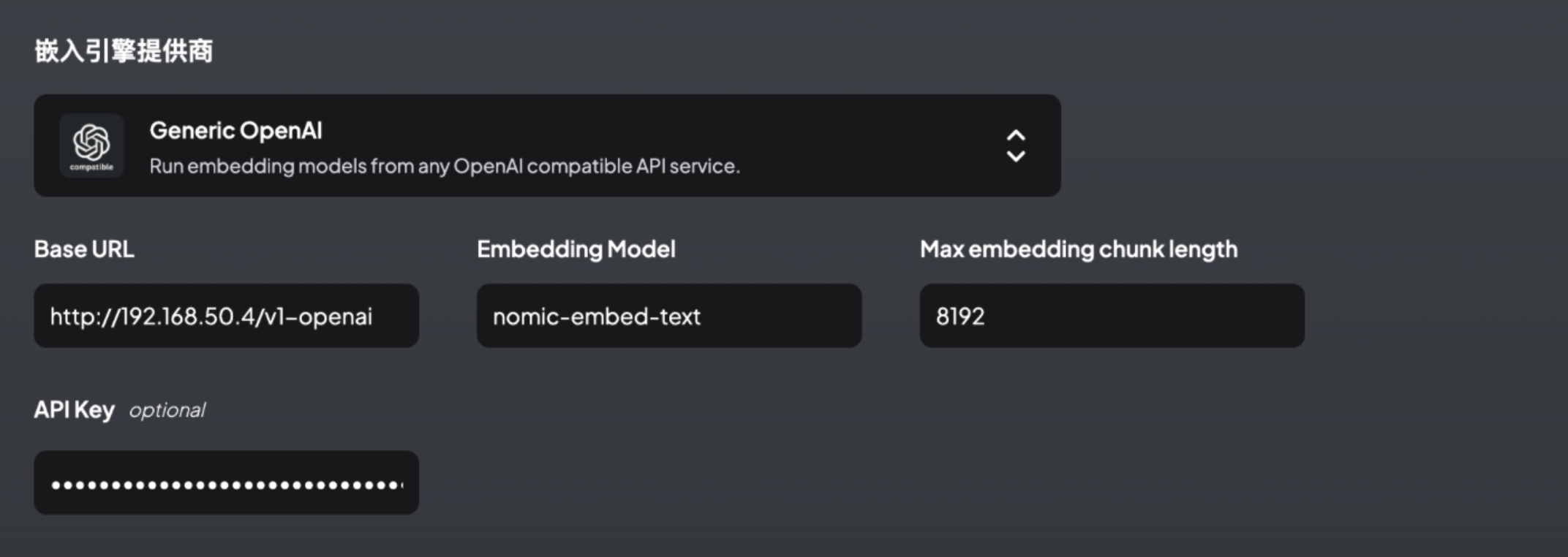This screenshot has width=1568, height=557.
Task: Place cursor in nomic-embed-text value
Action: click(596, 316)
